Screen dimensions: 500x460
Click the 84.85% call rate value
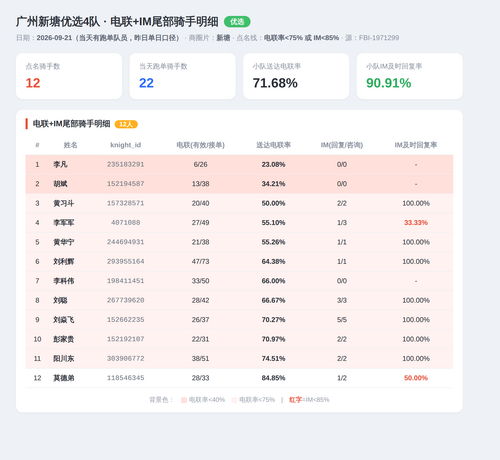273,378
